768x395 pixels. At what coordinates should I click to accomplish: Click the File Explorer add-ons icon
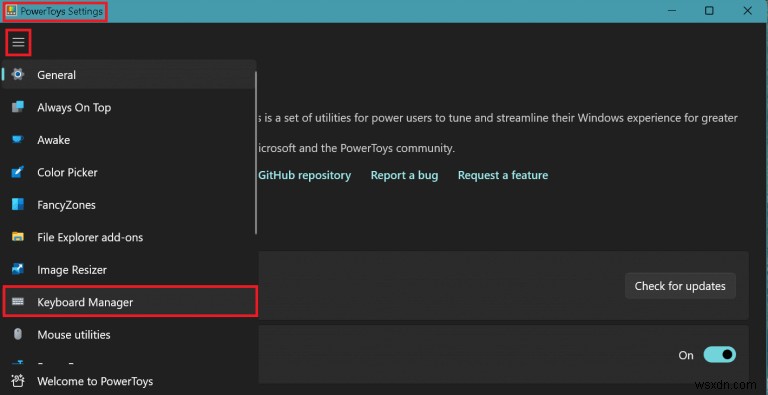18,237
